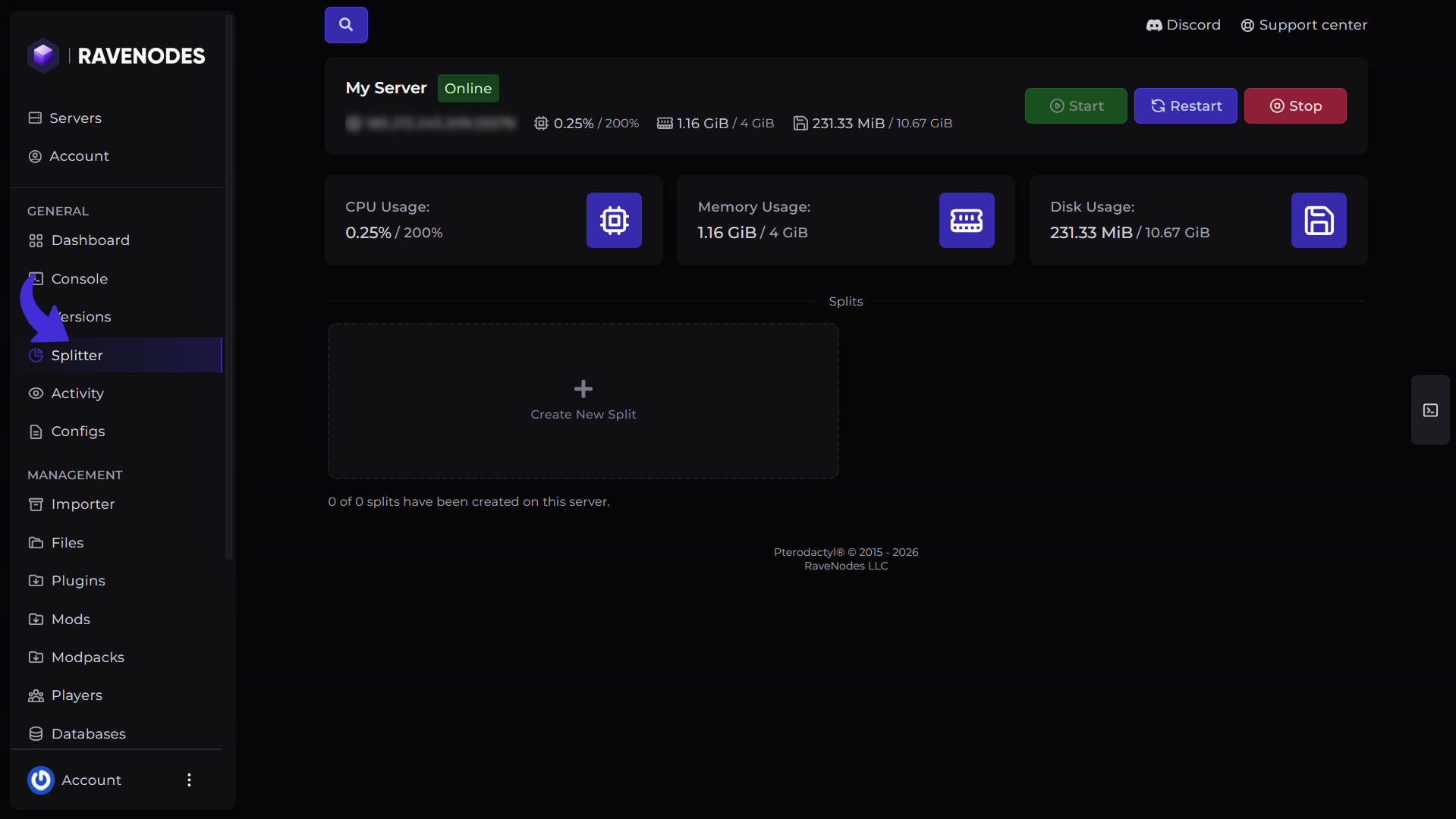Click the RaveNodes cube logo
Screen dimensions: 1456x819
[43, 55]
